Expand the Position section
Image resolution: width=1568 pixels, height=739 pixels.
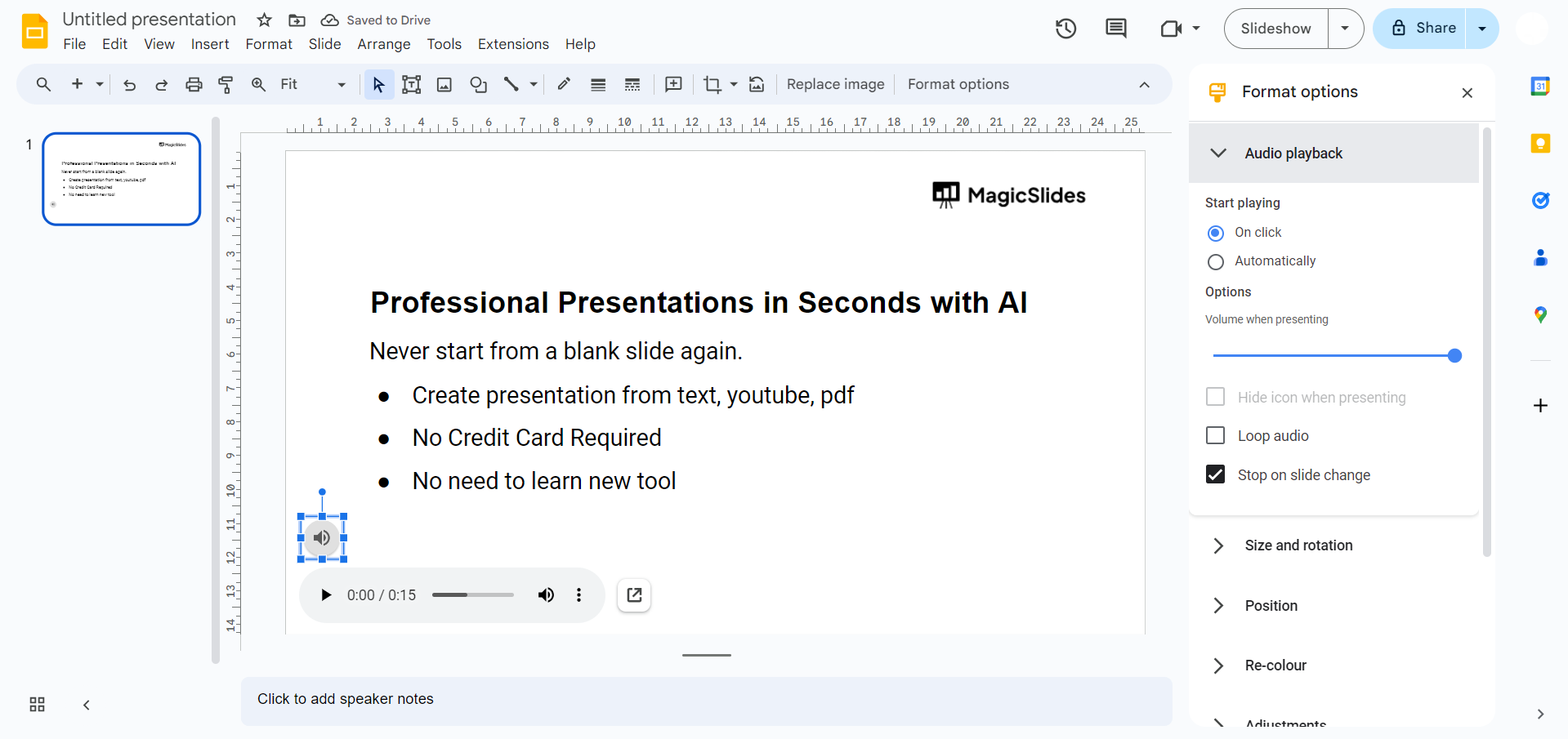pos(1271,606)
